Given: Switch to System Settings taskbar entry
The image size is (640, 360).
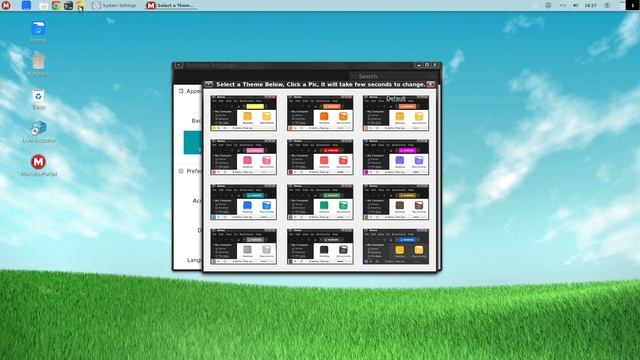Looking at the screenshot, I should pyautogui.click(x=115, y=5).
